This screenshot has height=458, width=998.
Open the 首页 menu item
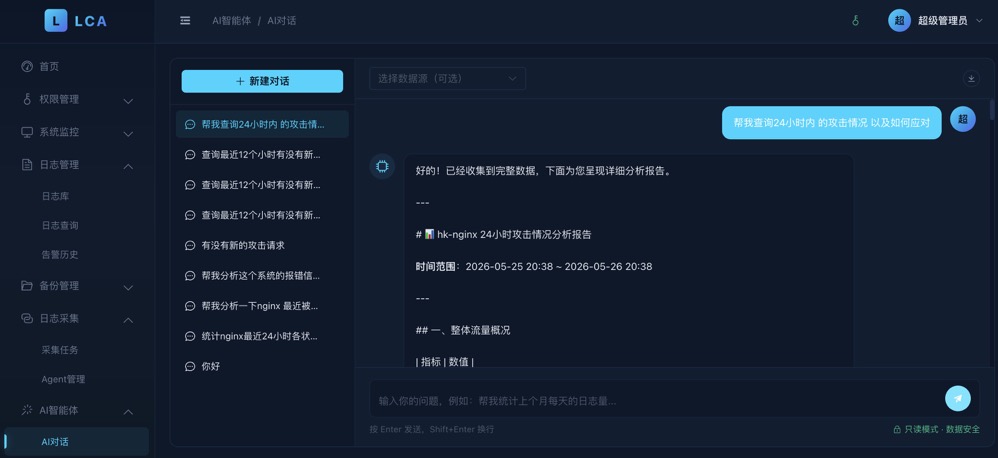click(x=76, y=66)
